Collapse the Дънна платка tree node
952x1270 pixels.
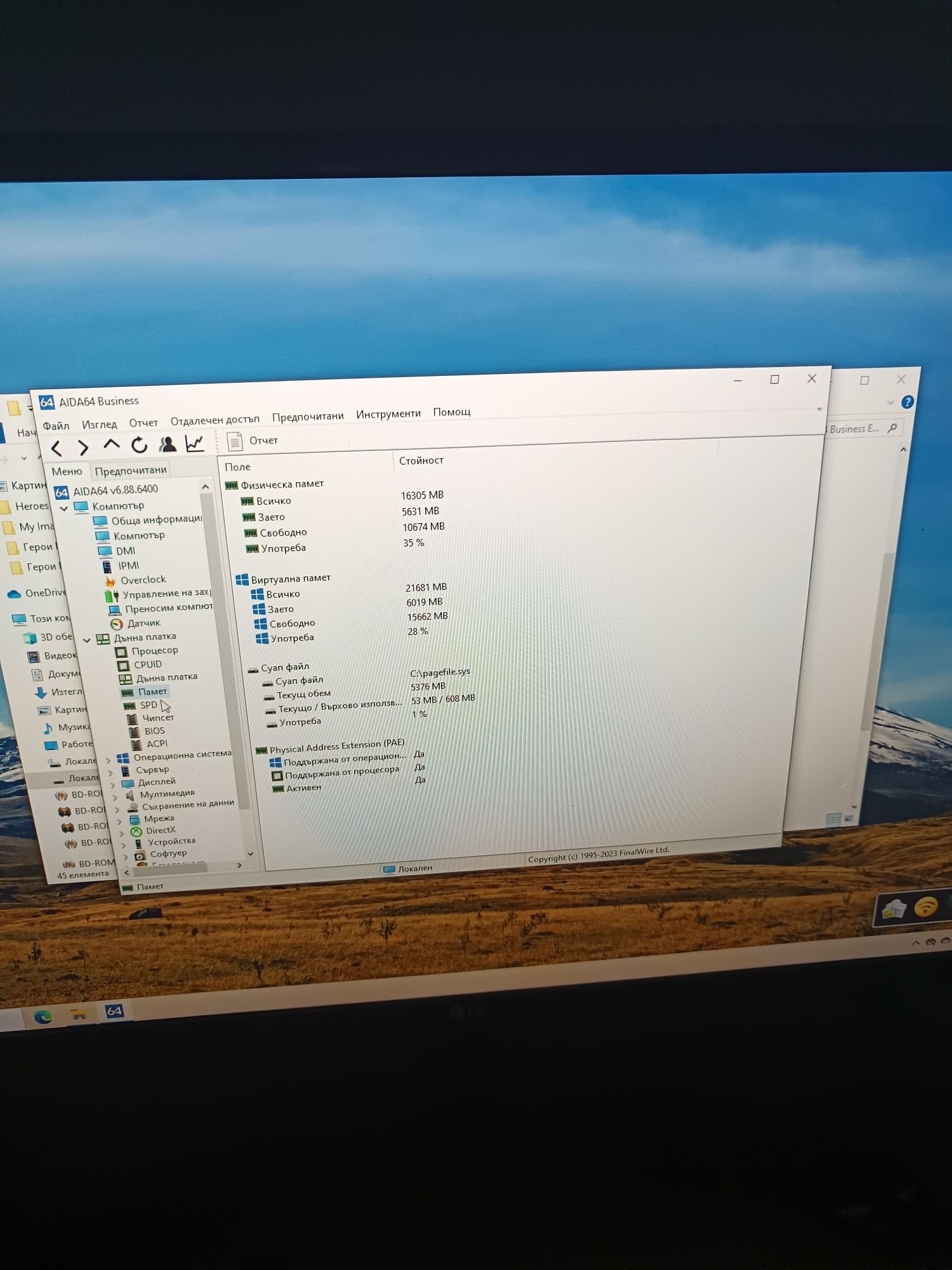pyautogui.click(x=86, y=640)
